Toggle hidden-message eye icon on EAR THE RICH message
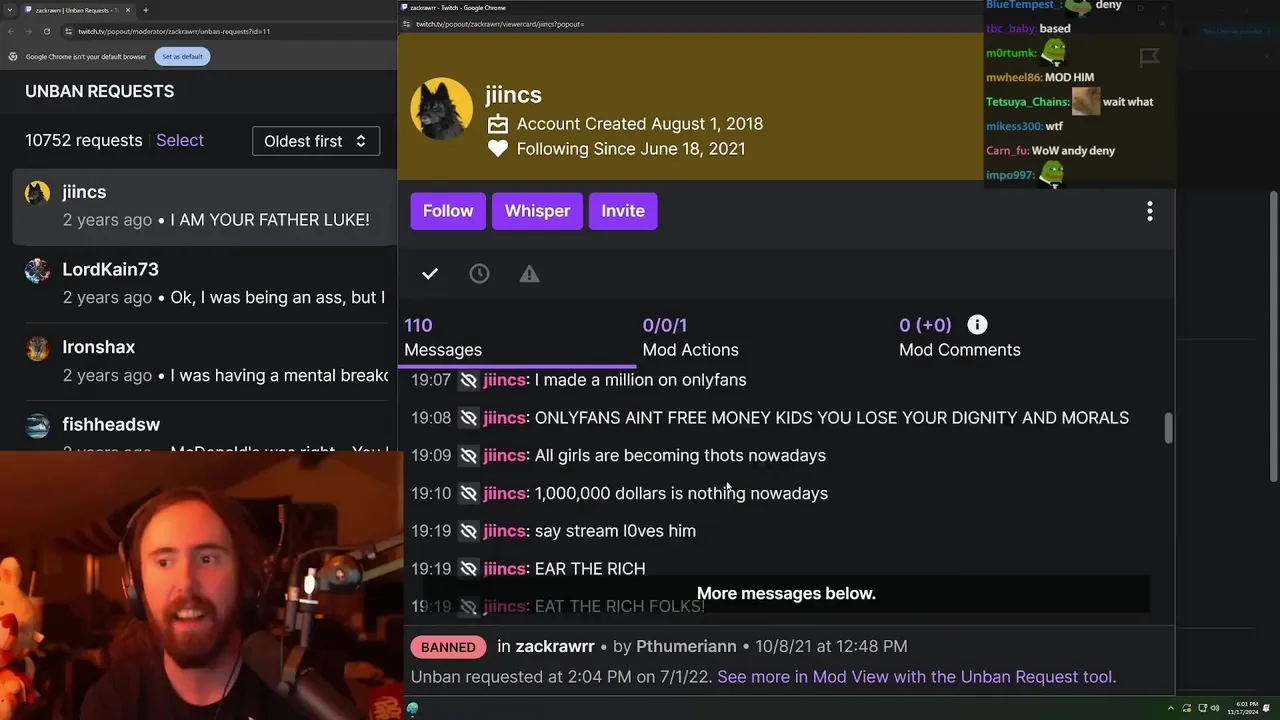 click(x=468, y=569)
